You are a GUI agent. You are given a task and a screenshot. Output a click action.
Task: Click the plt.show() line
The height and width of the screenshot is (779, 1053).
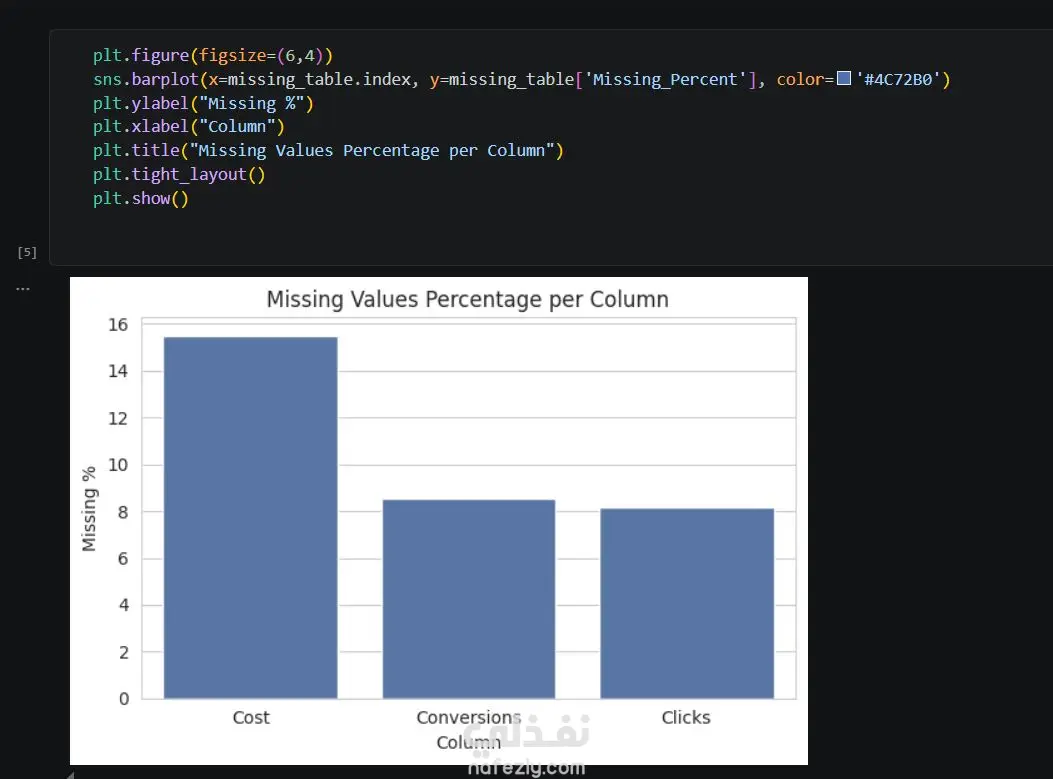140,199
